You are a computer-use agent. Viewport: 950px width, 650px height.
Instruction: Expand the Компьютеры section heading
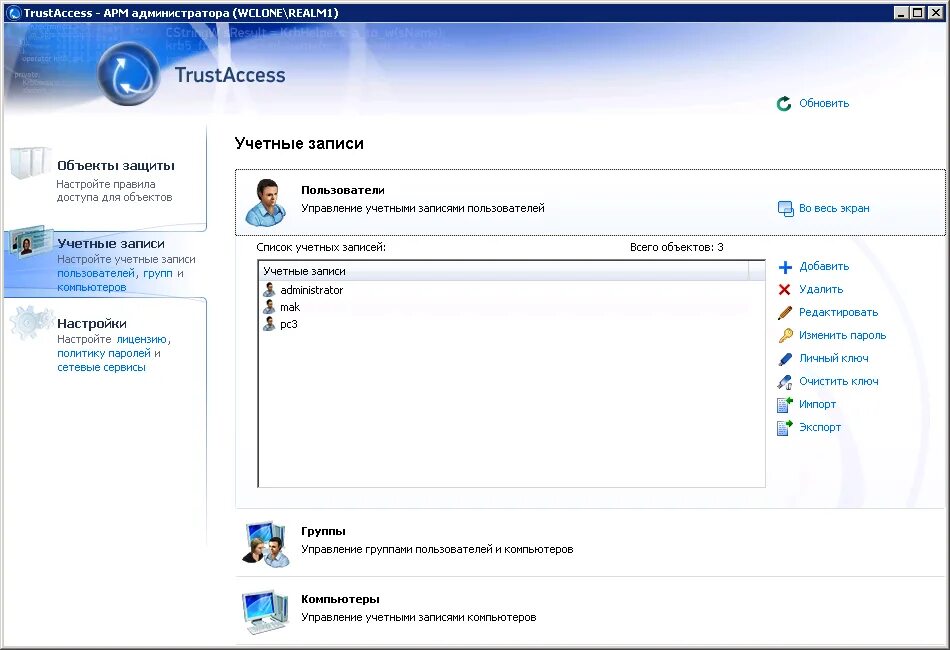[x=340, y=599]
